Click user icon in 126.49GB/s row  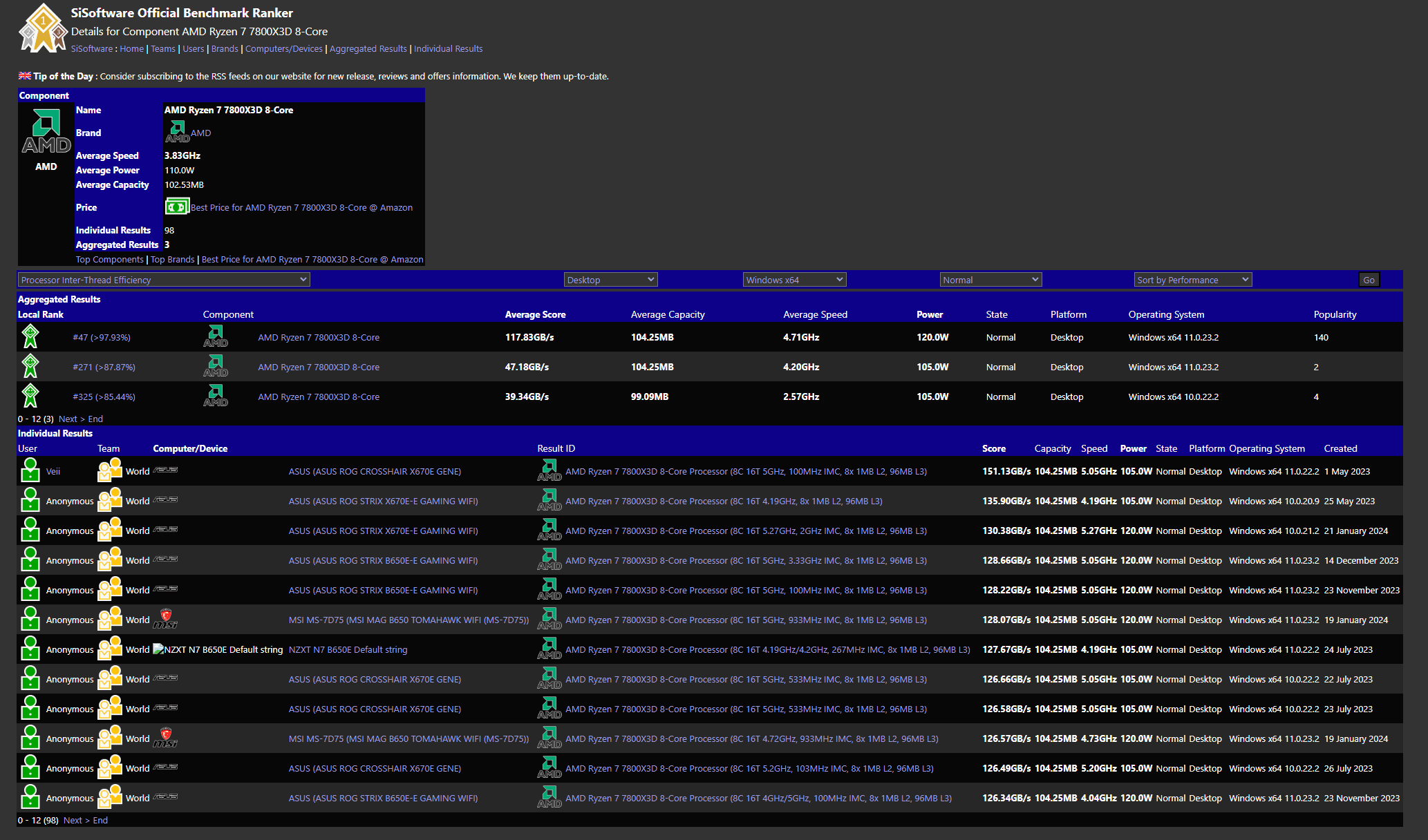pos(30,767)
